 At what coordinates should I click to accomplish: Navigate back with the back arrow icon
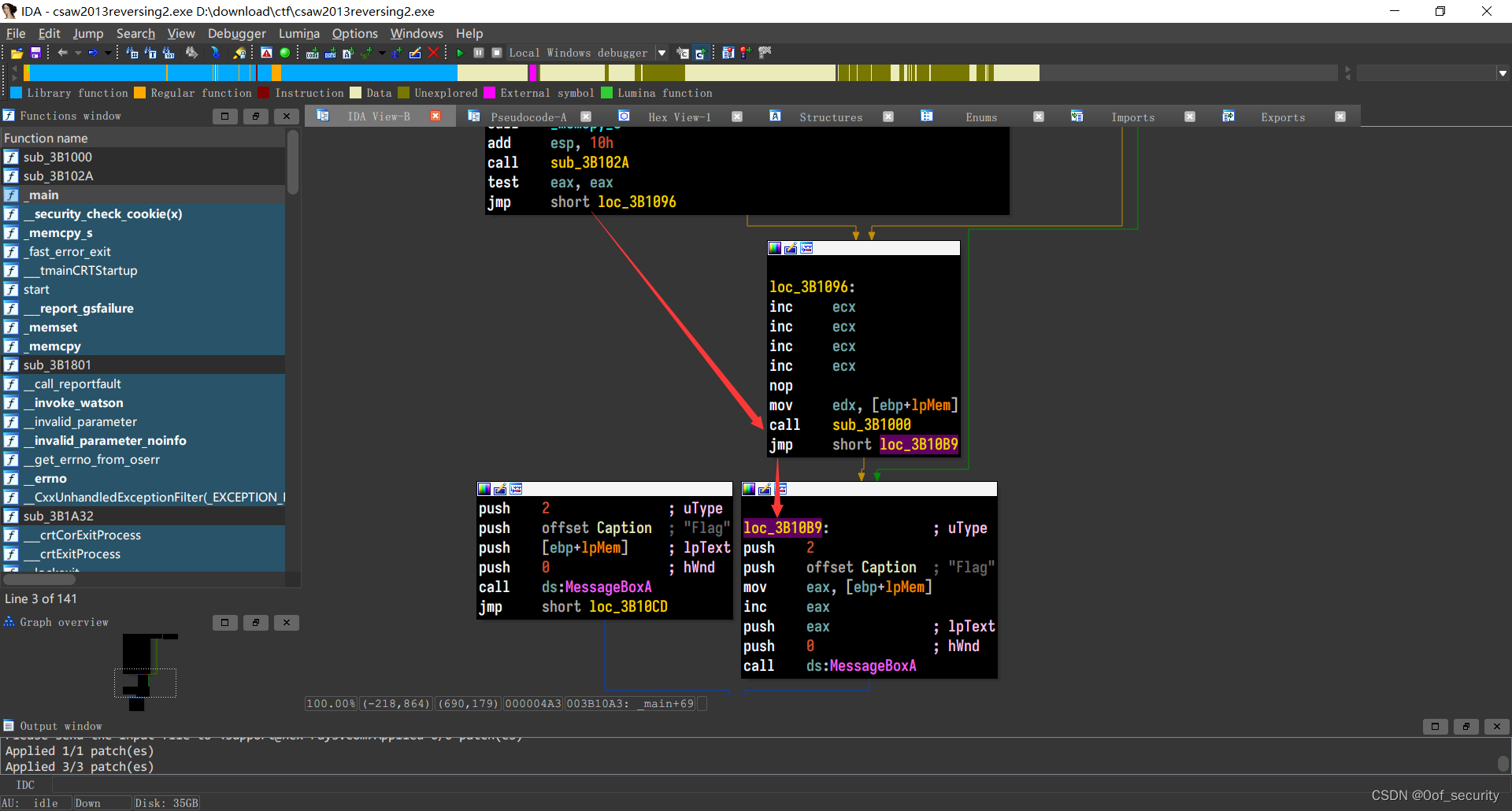62,53
